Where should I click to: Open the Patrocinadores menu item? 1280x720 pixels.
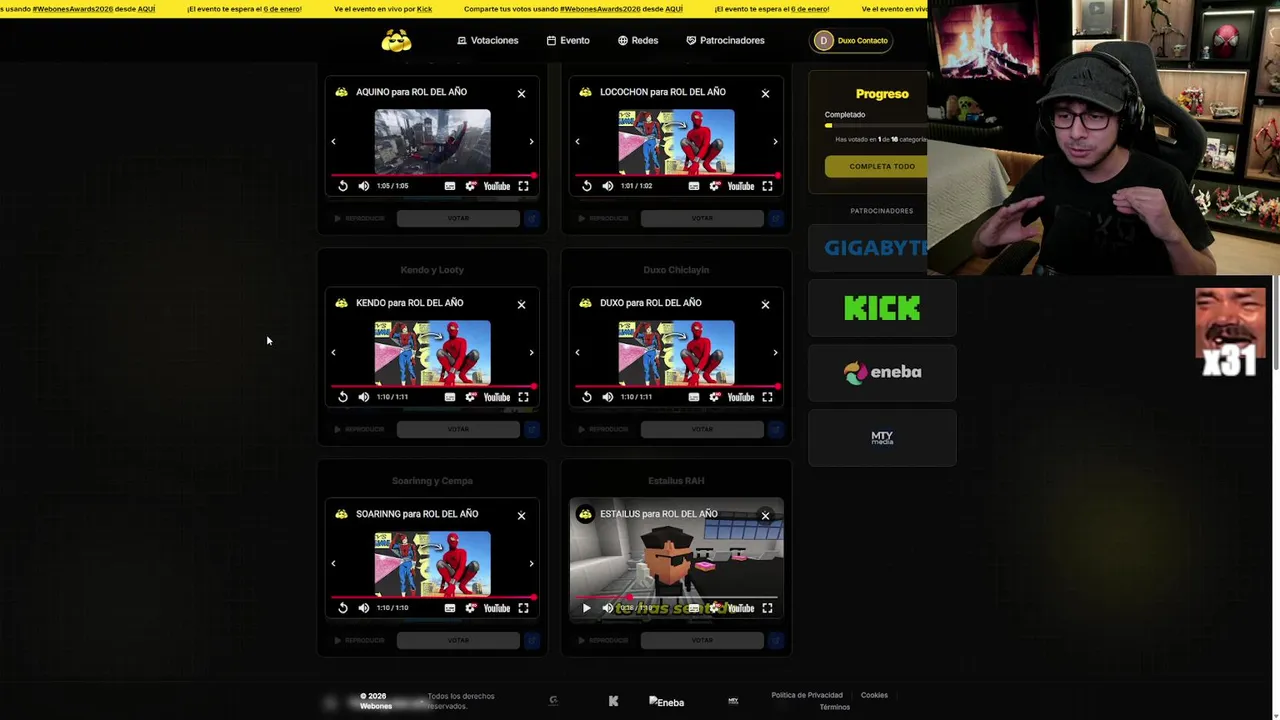[x=725, y=40]
